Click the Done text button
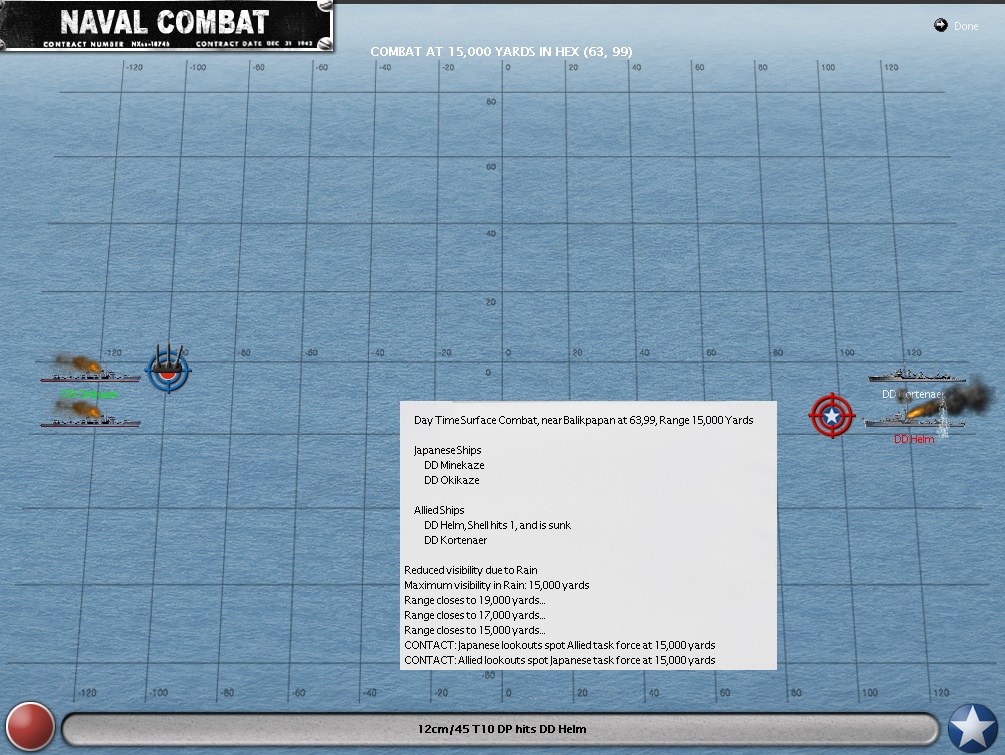This screenshot has width=1005, height=755. [966, 26]
